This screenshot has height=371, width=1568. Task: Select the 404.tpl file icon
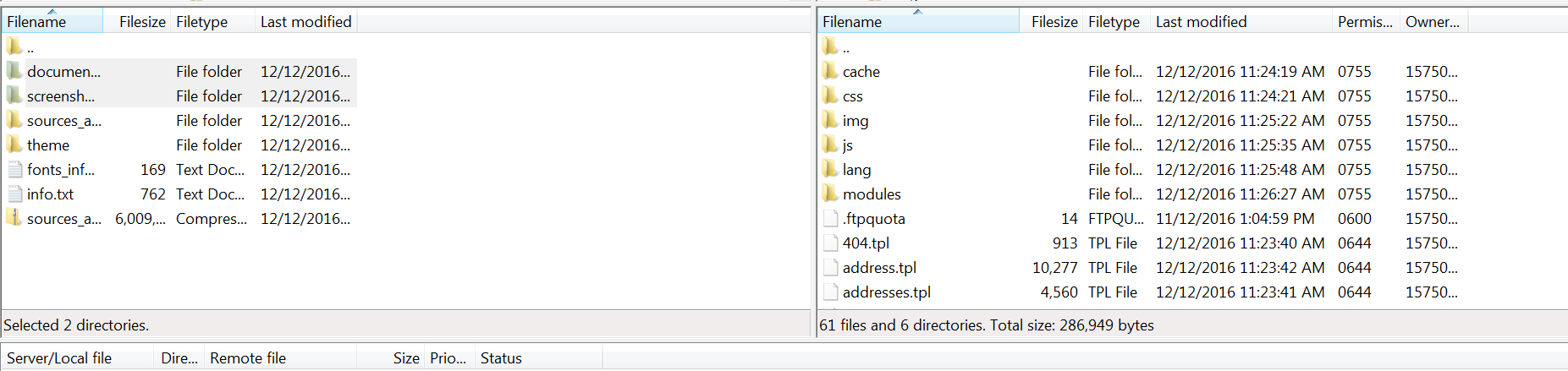(x=830, y=243)
